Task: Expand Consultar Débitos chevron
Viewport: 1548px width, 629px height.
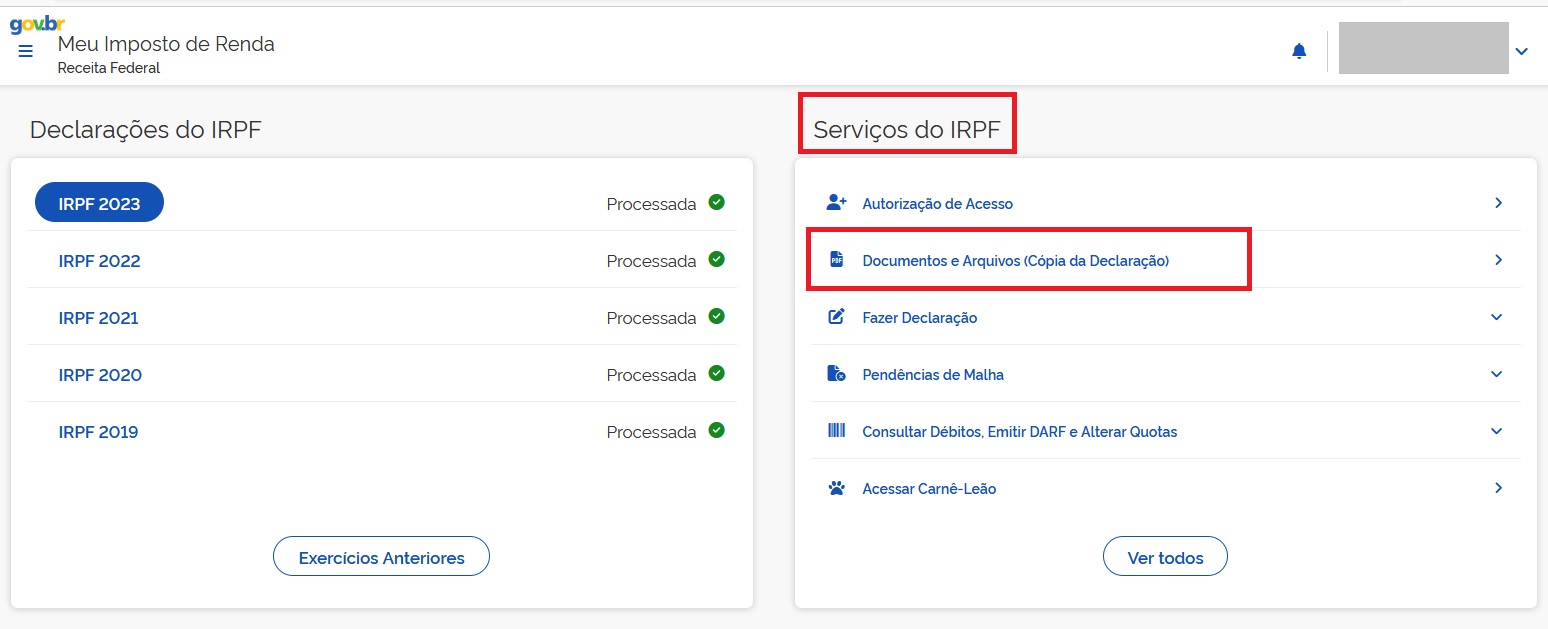Action: click(x=1497, y=431)
